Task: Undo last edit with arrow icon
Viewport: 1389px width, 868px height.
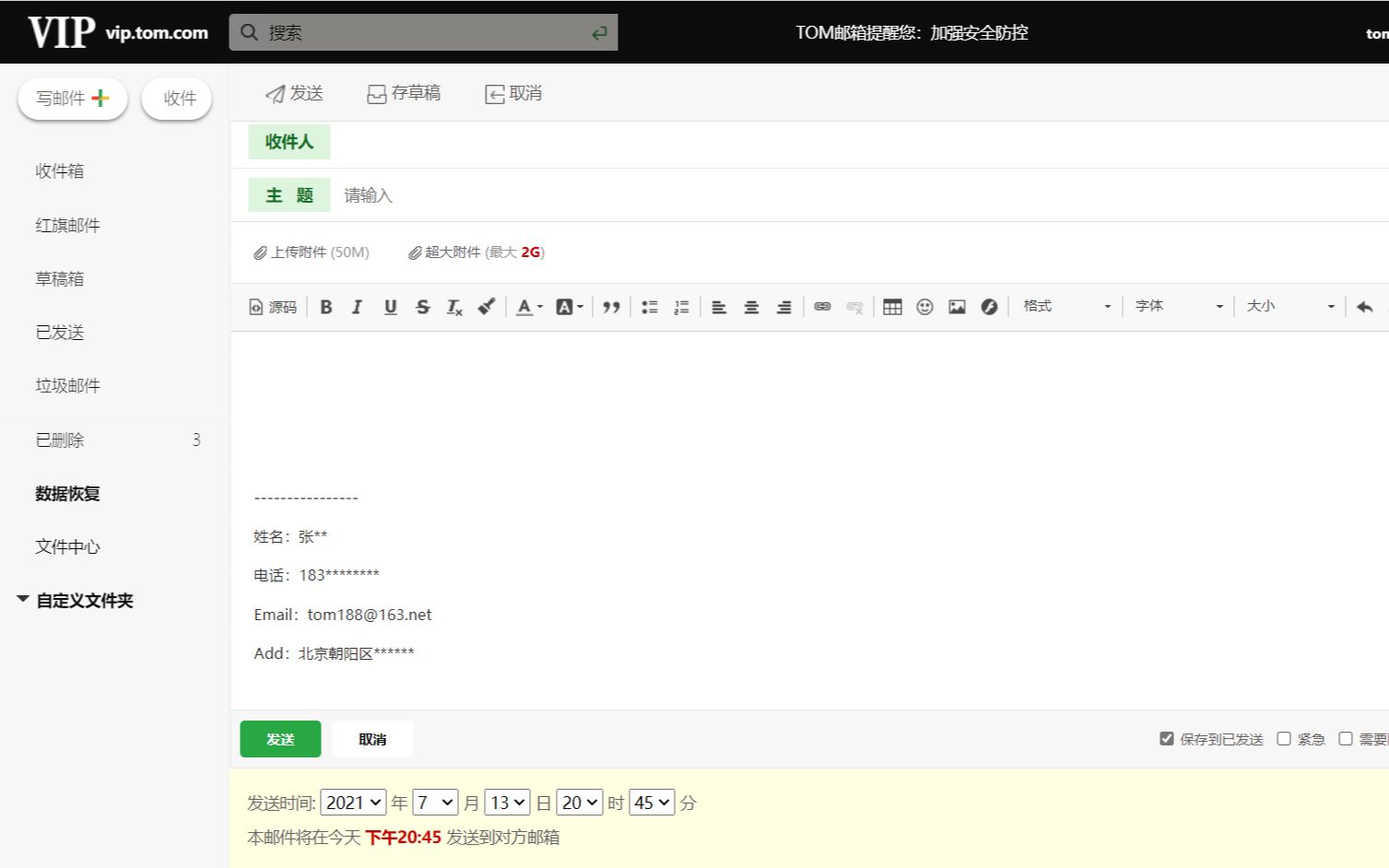Action: 1365,307
